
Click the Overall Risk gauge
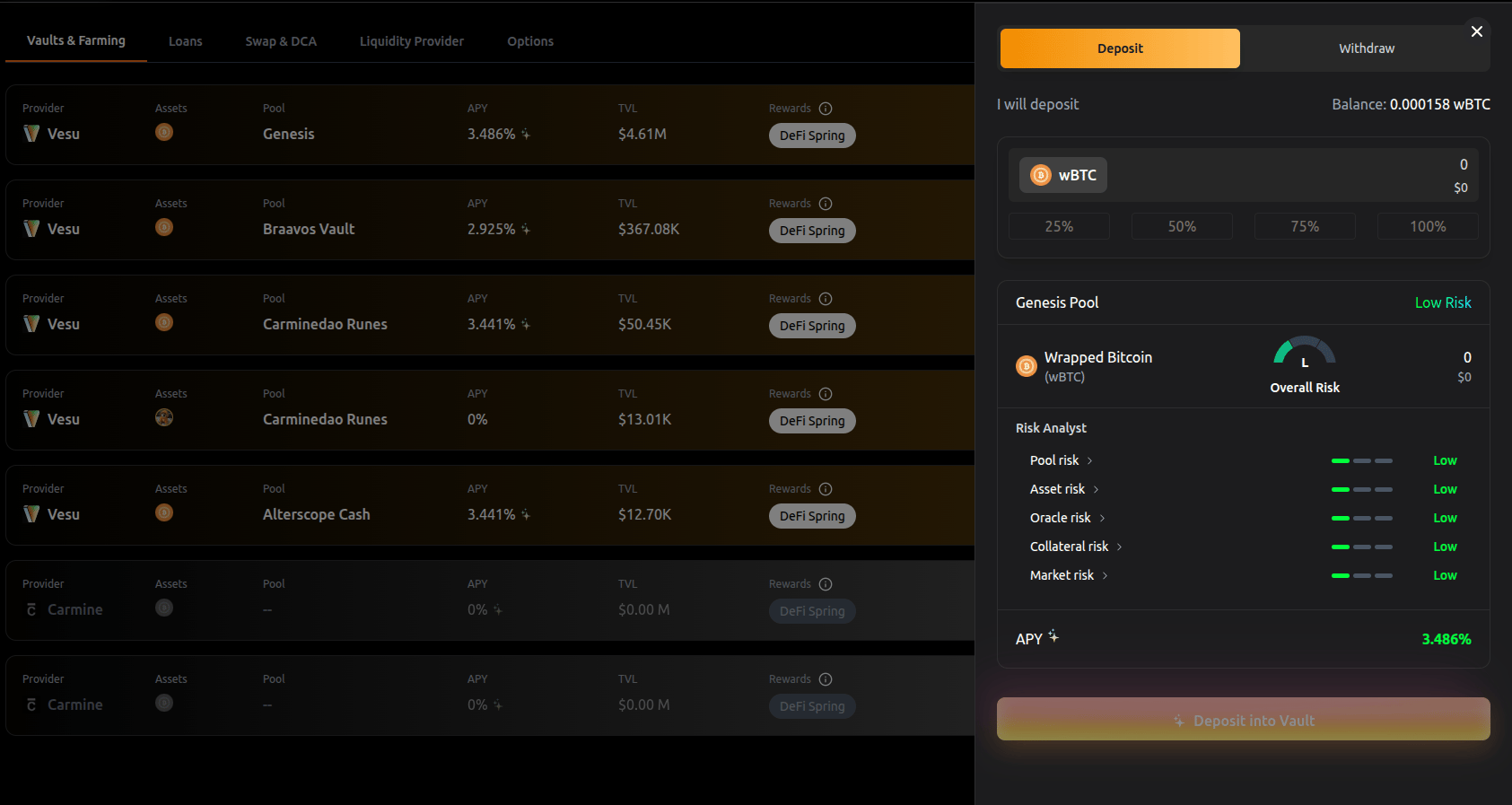click(x=1305, y=351)
